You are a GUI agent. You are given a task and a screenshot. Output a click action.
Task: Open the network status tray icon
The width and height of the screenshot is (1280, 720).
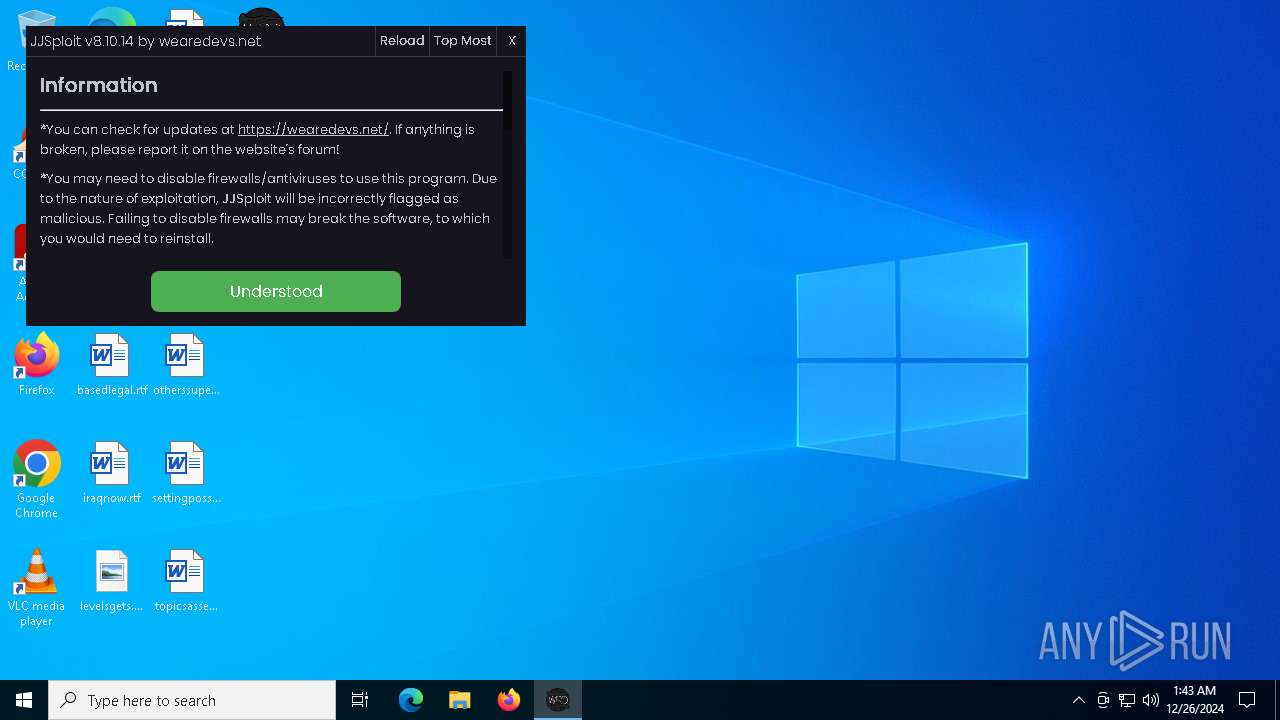(x=1127, y=700)
